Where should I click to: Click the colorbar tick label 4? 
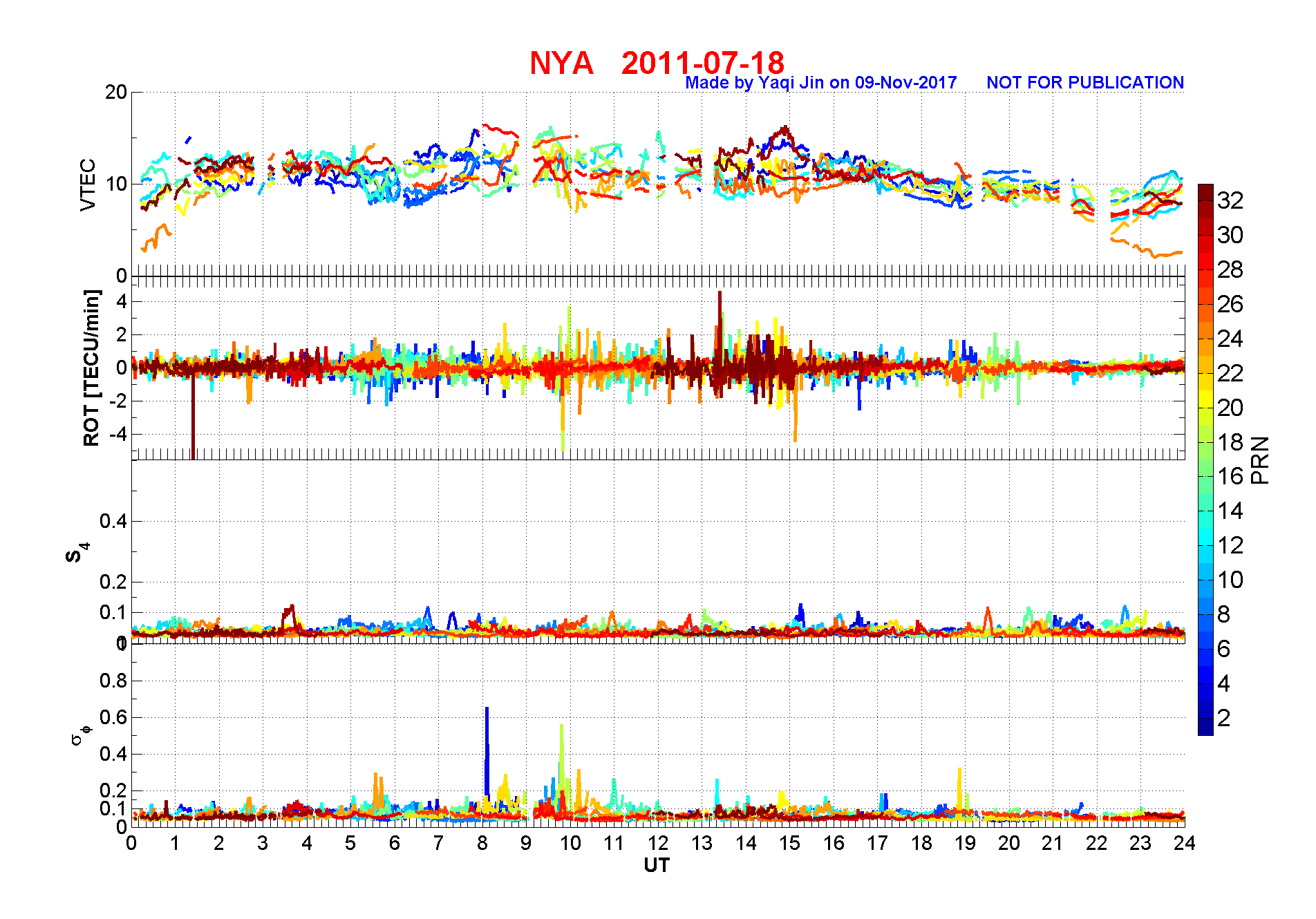click(1223, 683)
